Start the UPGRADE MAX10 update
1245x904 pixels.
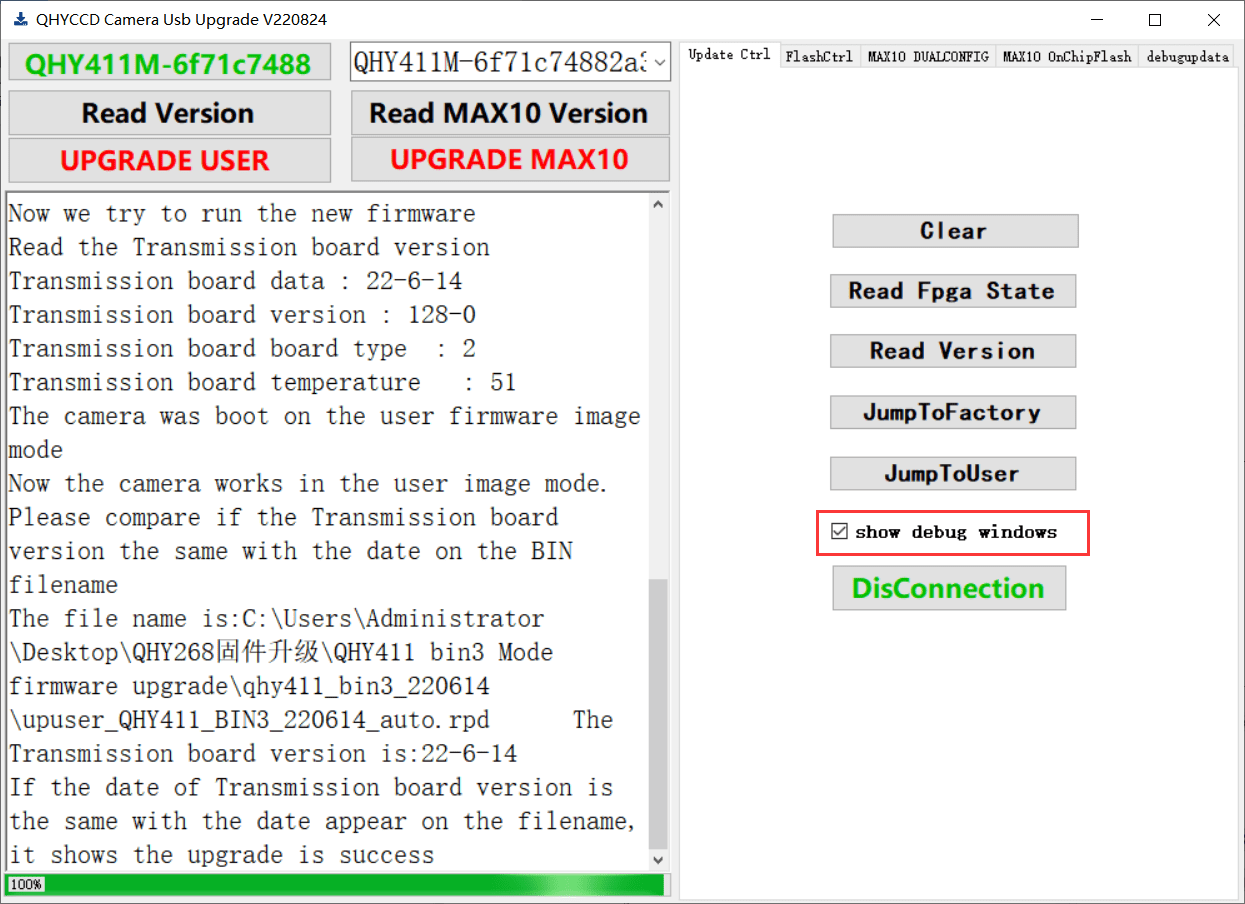510,159
